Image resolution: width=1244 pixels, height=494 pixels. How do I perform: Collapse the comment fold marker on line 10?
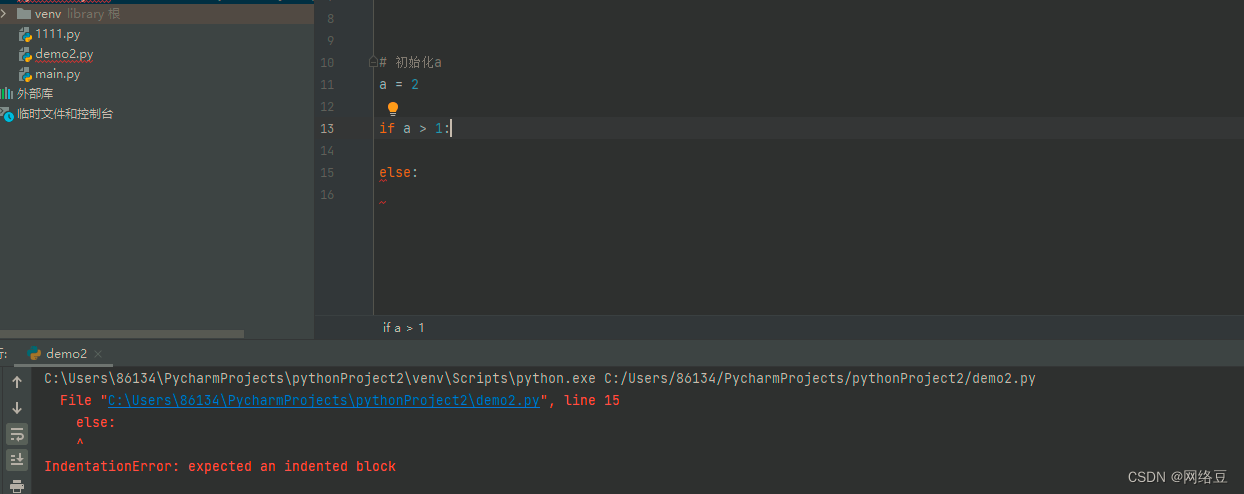[373, 62]
